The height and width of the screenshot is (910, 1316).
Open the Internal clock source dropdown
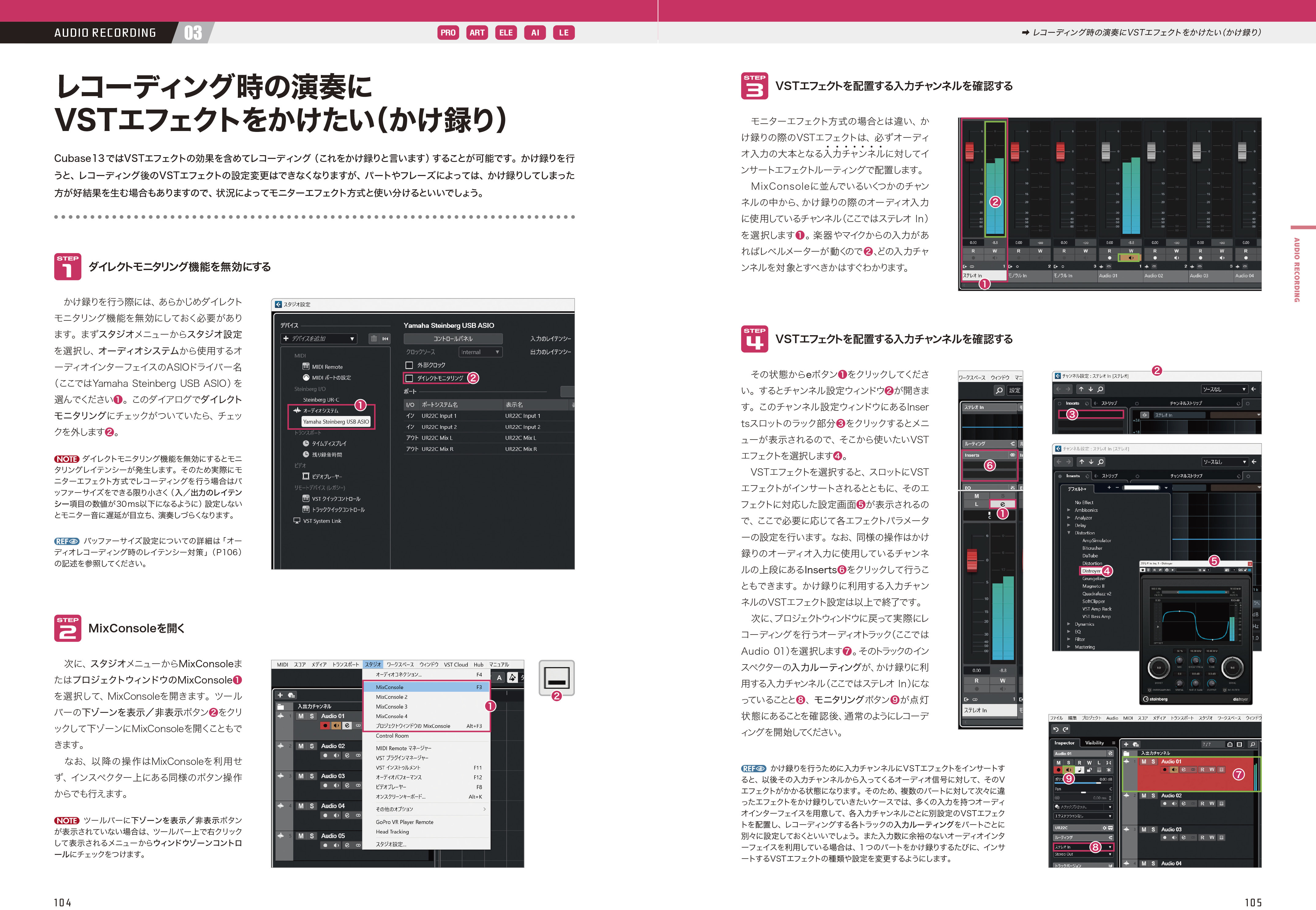pos(481,352)
